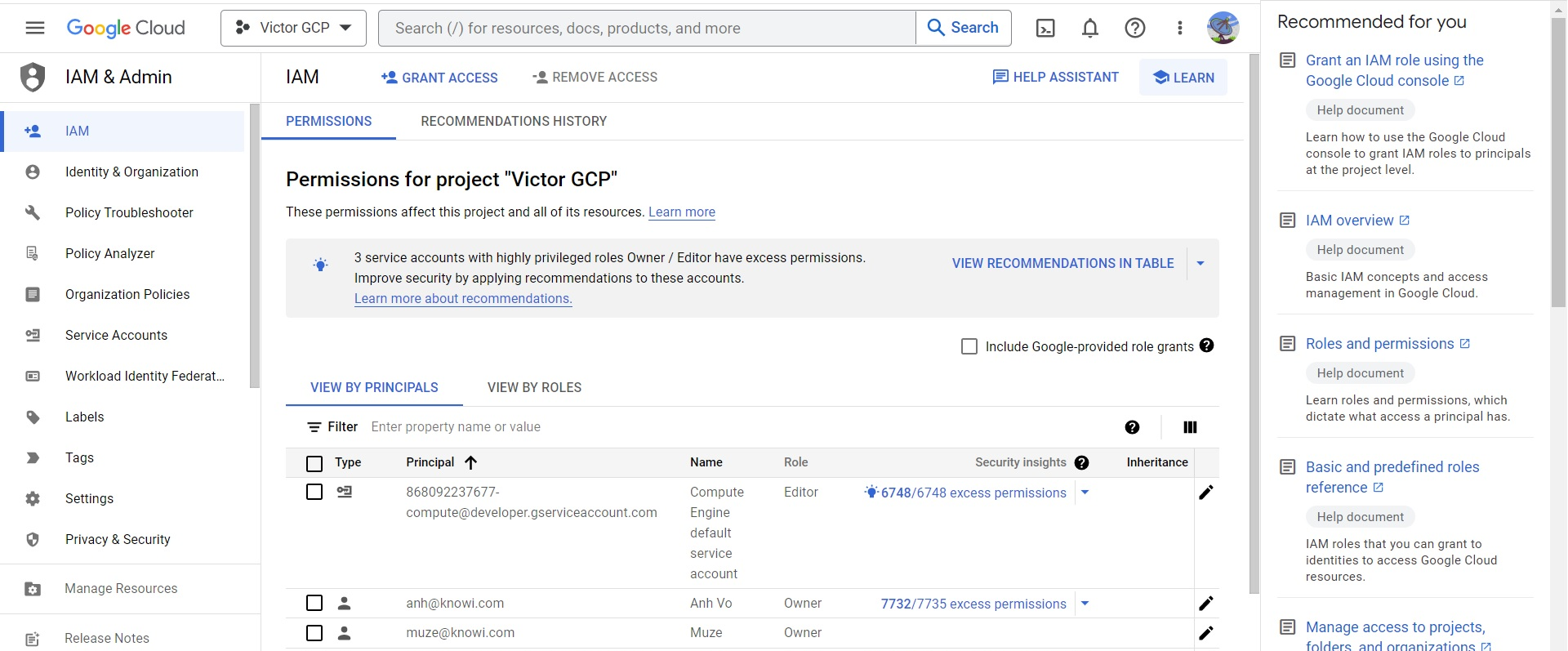This screenshot has width=1568, height=651.
Task: Open Roles and permissions help link
Action: coord(1388,344)
